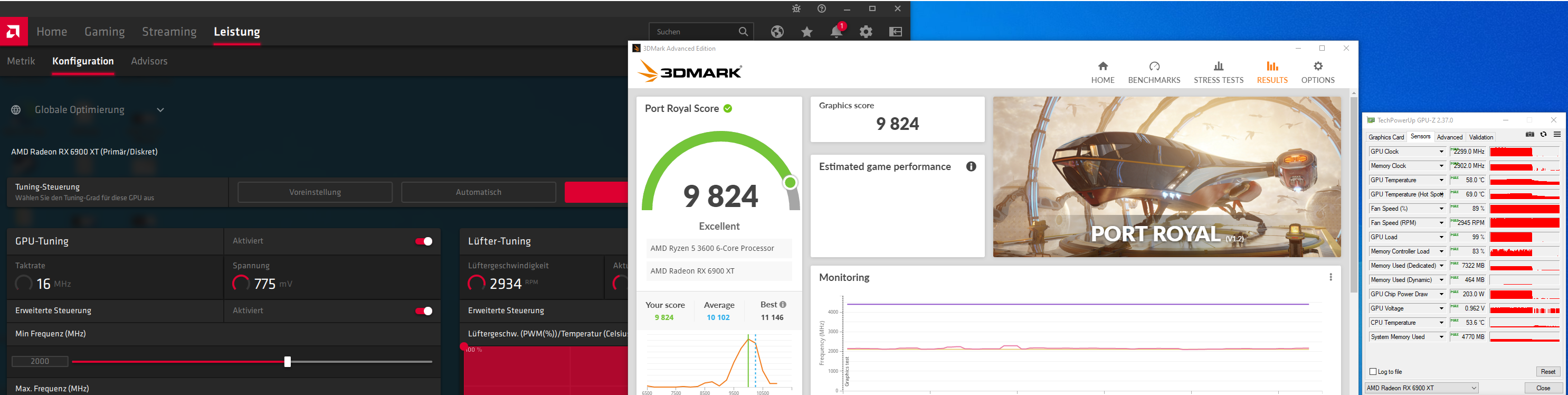Switch to Validation tab in GPU-Z

[1481, 137]
